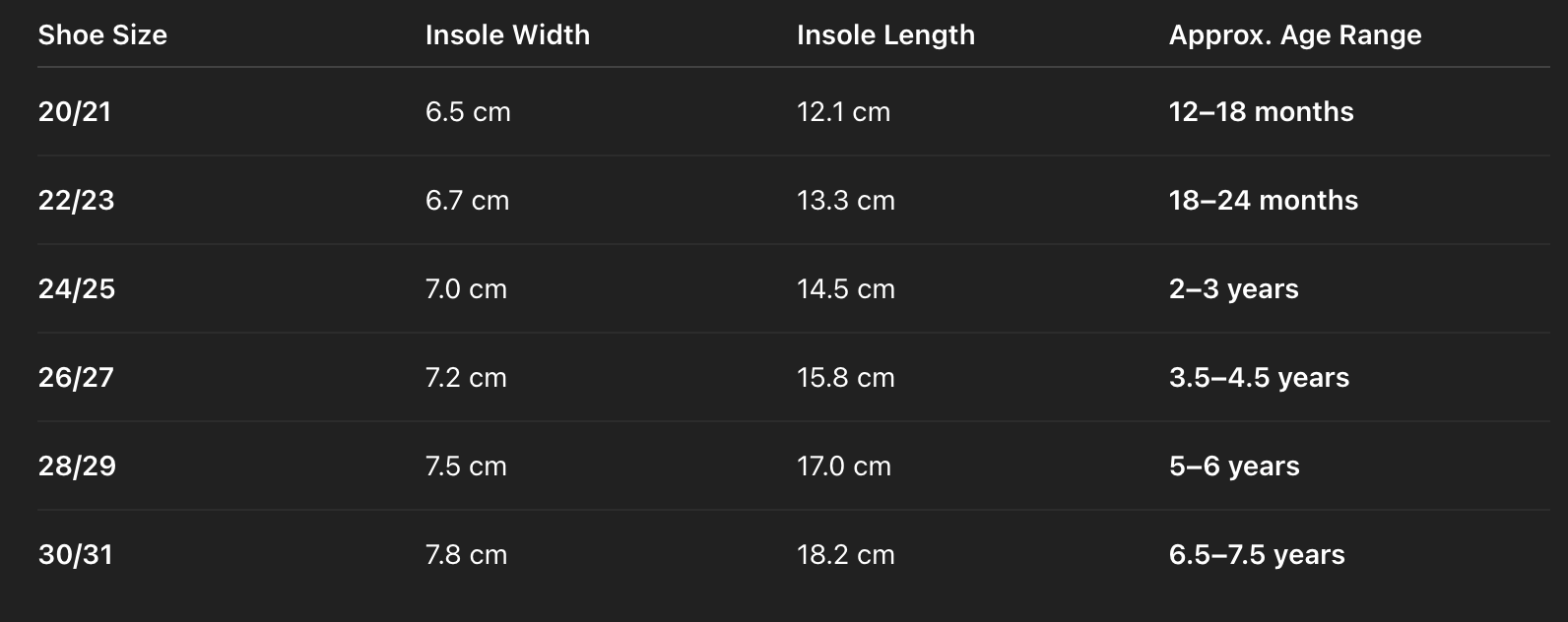
Task: Click the 18–24 months age range
Action: [1263, 201]
